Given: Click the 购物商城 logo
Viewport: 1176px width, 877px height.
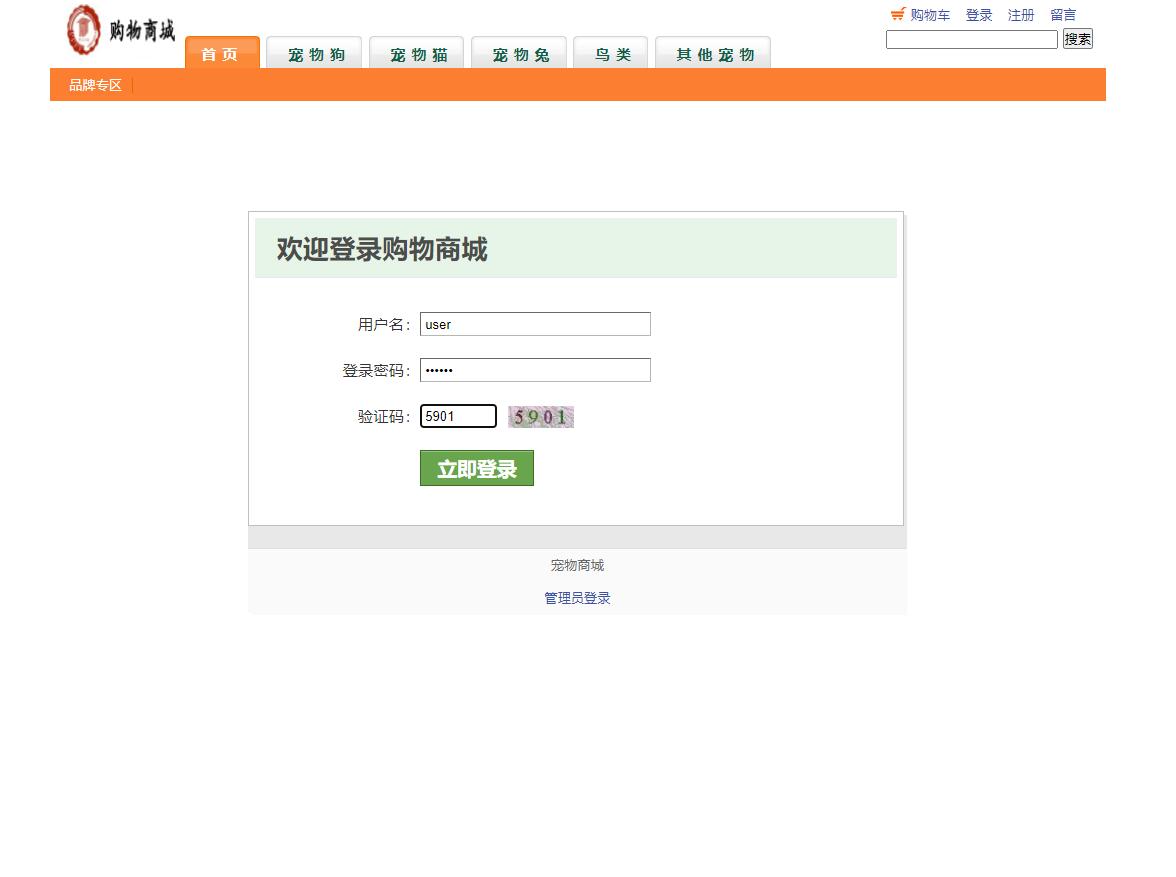Looking at the screenshot, I should click(120, 30).
